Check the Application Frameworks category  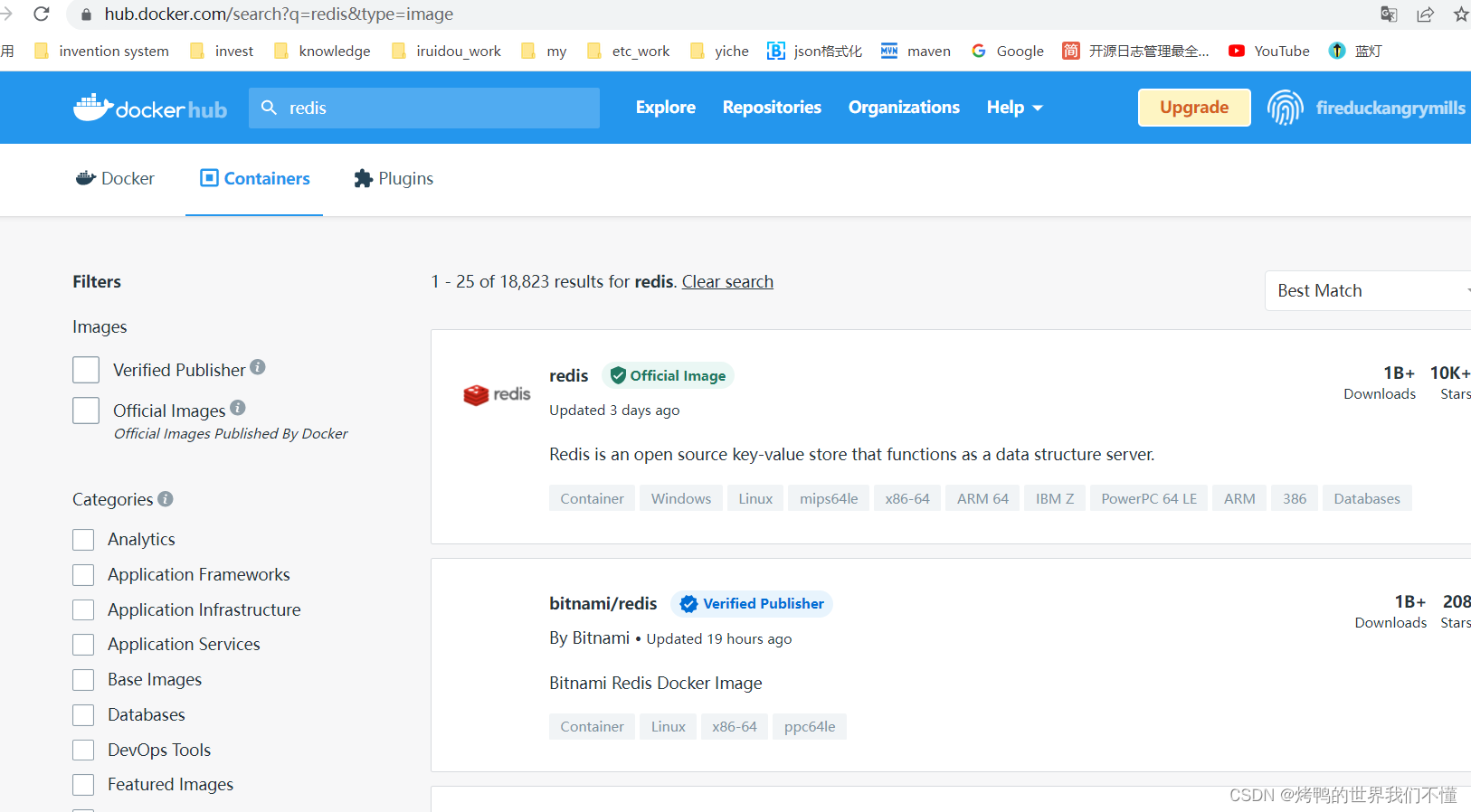click(x=83, y=575)
